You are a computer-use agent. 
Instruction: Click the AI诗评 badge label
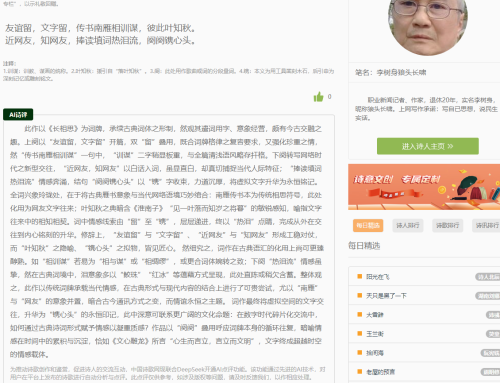coord(18,115)
